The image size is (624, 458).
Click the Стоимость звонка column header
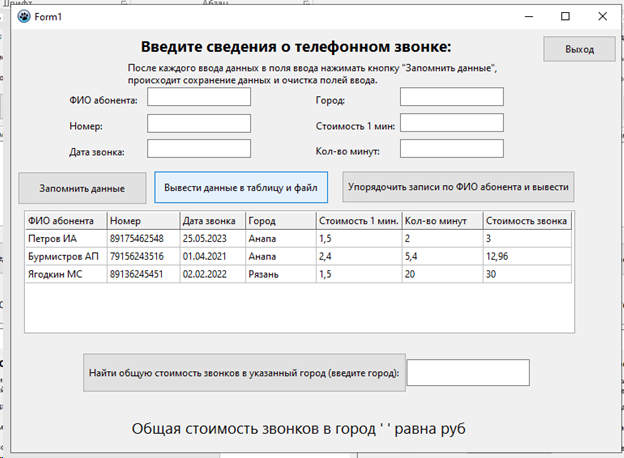[527, 221]
